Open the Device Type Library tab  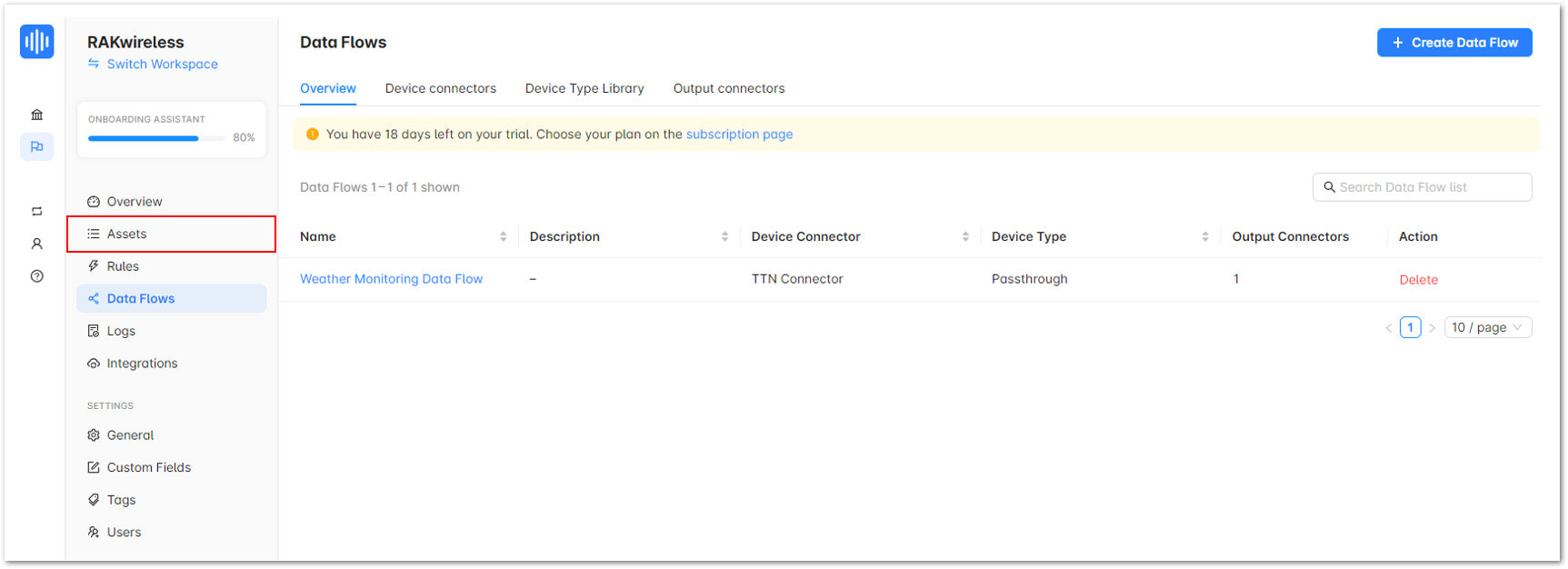tap(584, 88)
